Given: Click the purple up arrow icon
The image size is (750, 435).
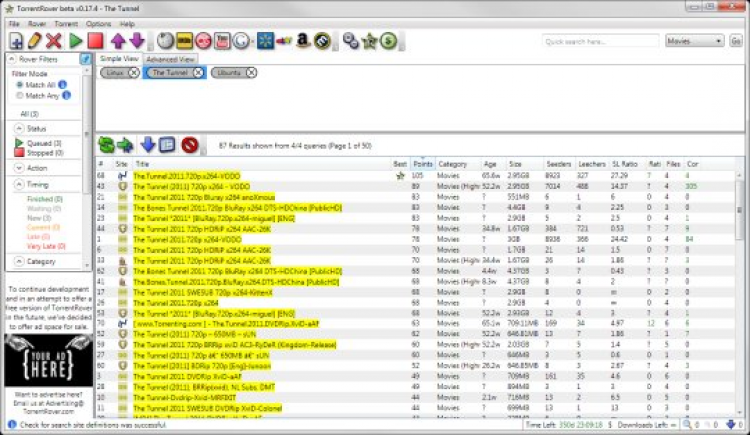Looking at the screenshot, I should [x=118, y=41].
